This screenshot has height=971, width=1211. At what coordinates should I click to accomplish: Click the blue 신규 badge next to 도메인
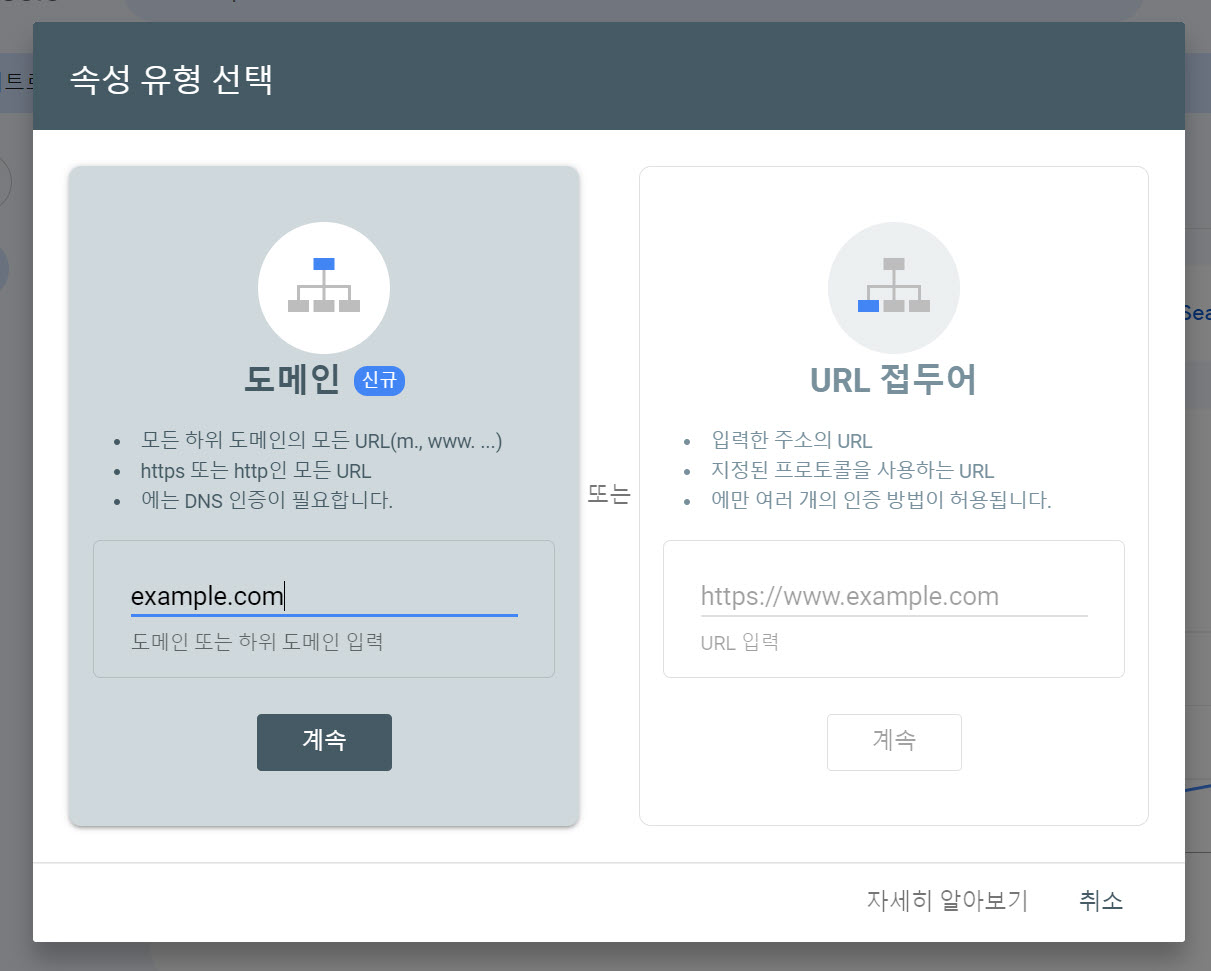click(x=379, y=381)
